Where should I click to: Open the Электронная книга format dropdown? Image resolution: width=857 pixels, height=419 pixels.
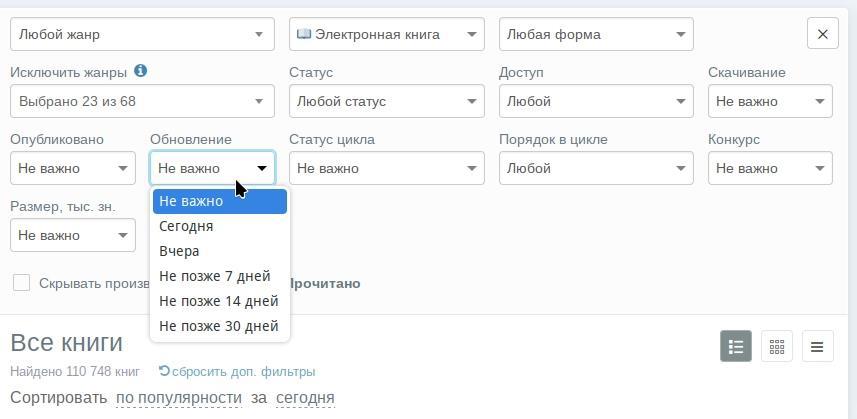pyautogui.click(x=386, y=34)
